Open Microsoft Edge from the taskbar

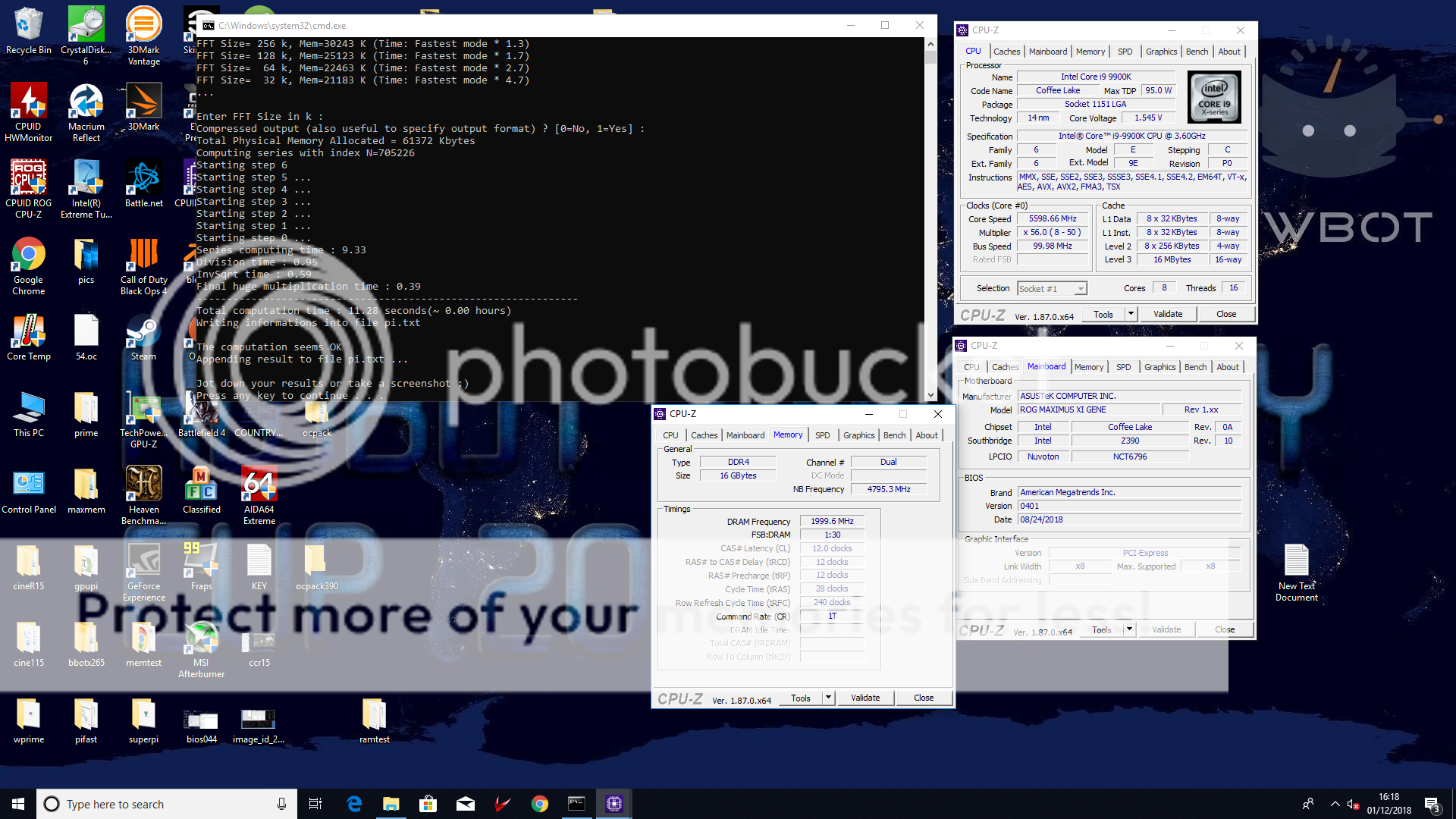point(353,804)
